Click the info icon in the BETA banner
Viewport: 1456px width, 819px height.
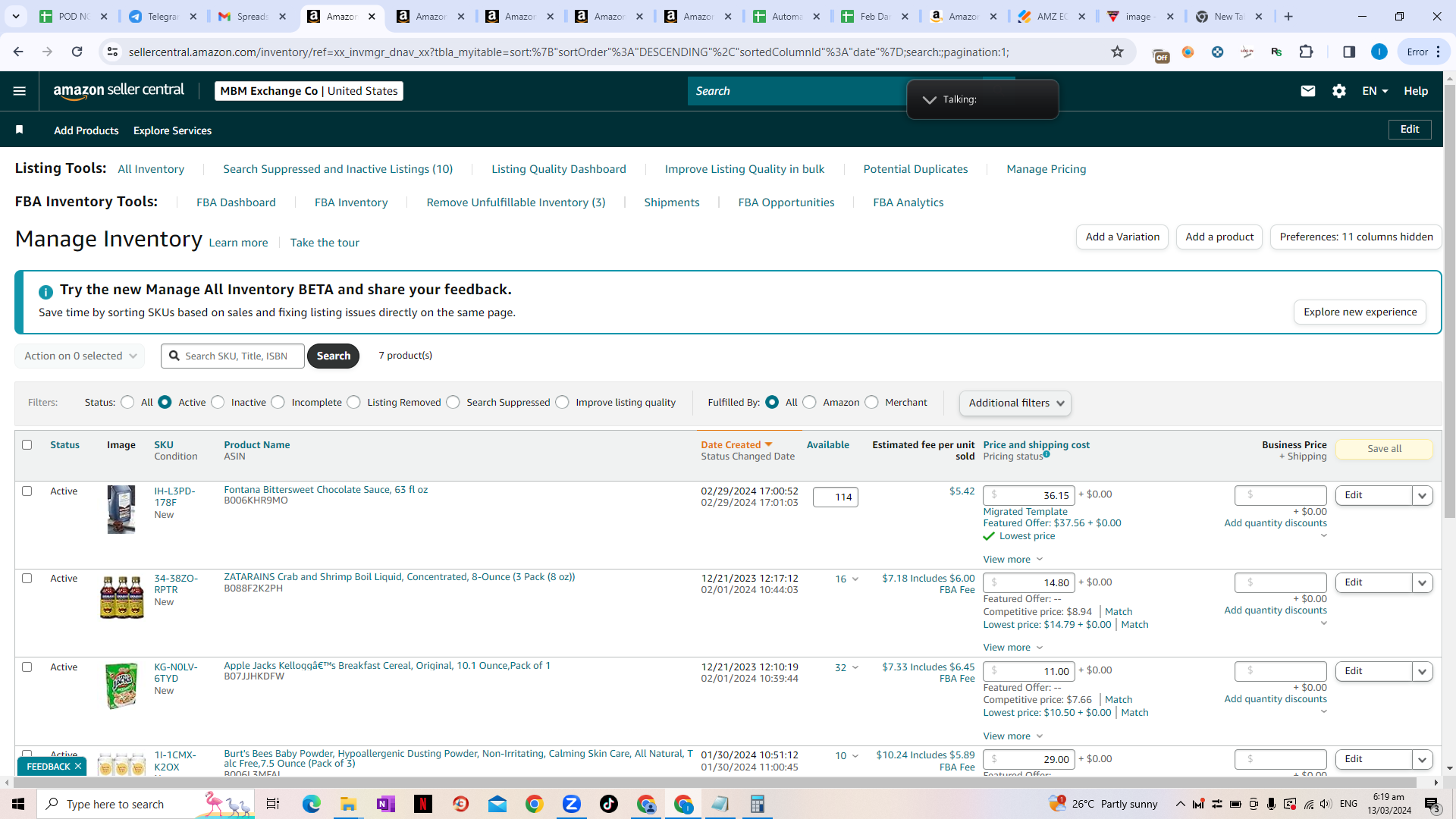click(x=45, y=292)
